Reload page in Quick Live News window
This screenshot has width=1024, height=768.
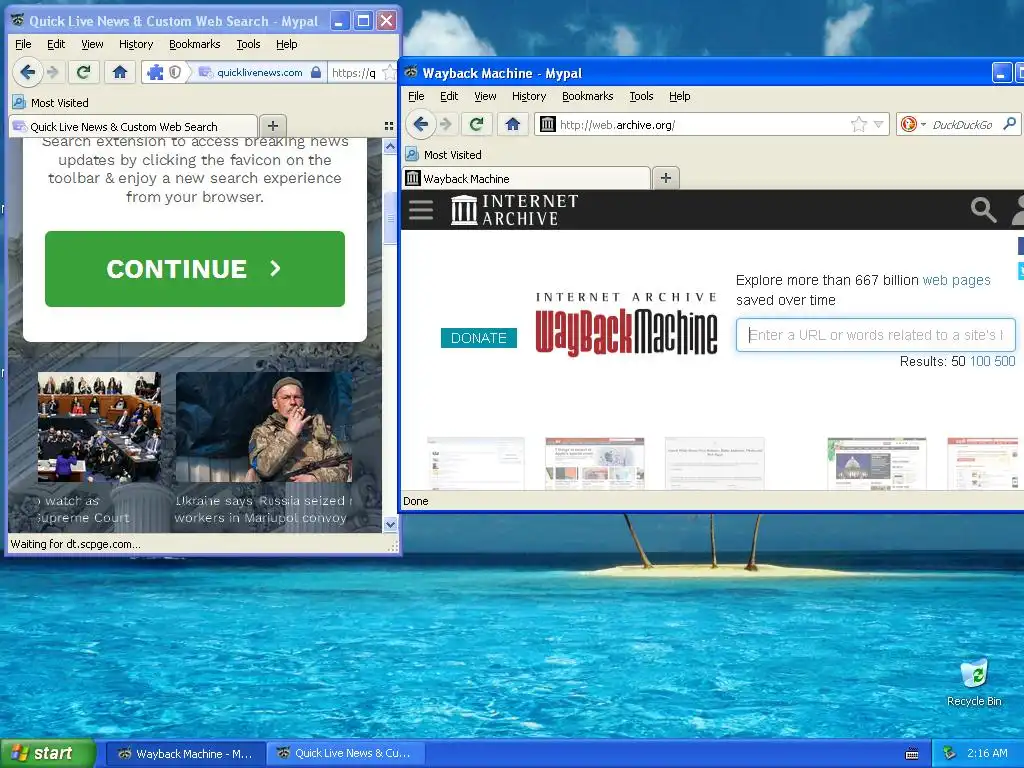84,72
